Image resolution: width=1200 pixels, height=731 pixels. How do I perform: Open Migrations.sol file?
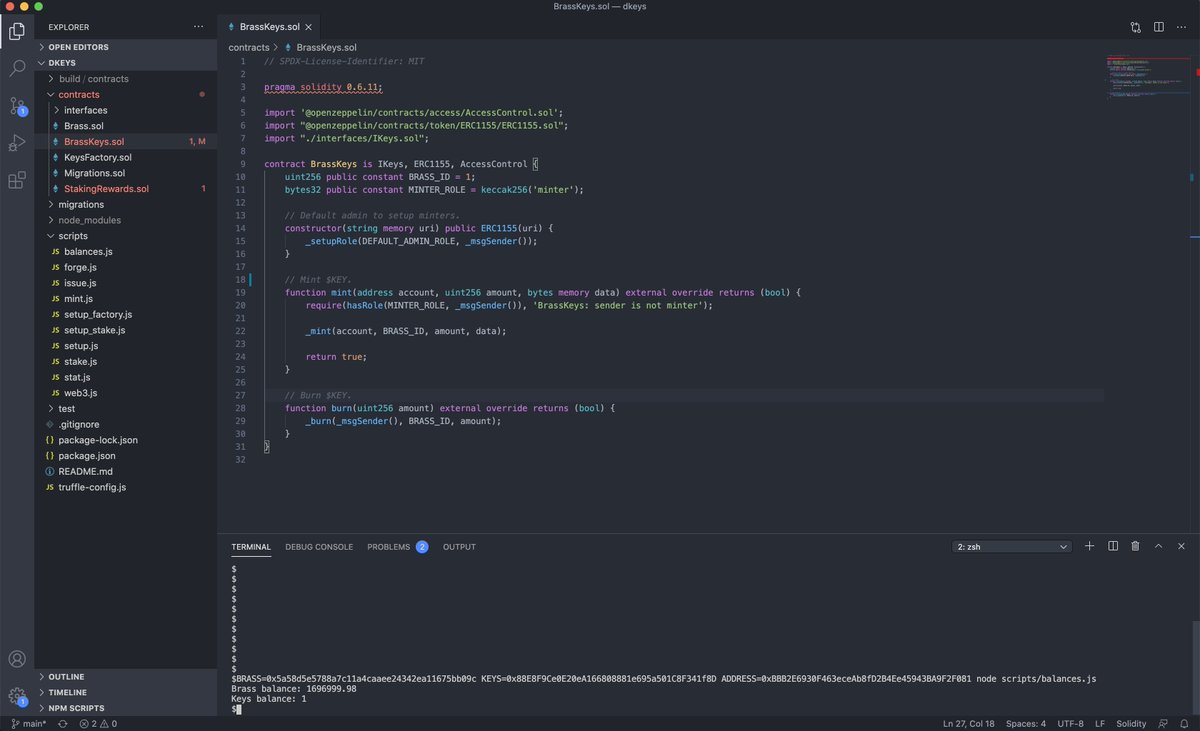[x=126, y=173]
